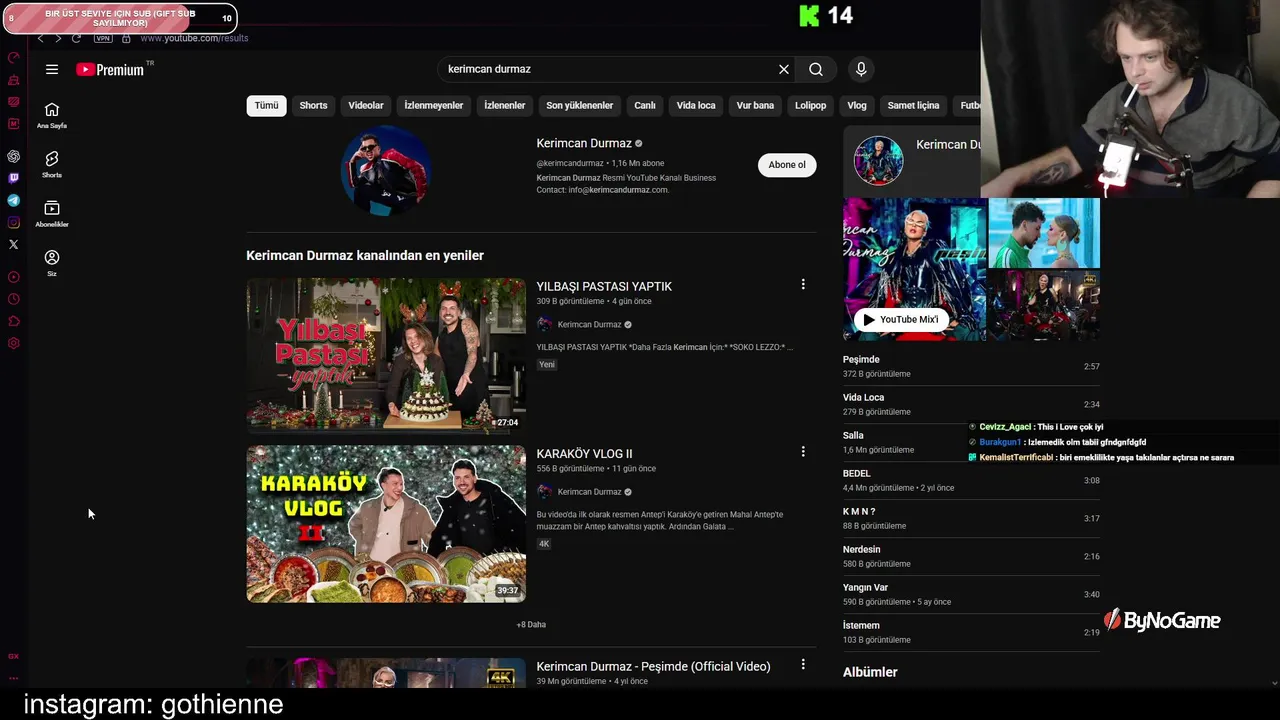
Task: Play the song K M N ? from list
Action: tap(971, 518)
